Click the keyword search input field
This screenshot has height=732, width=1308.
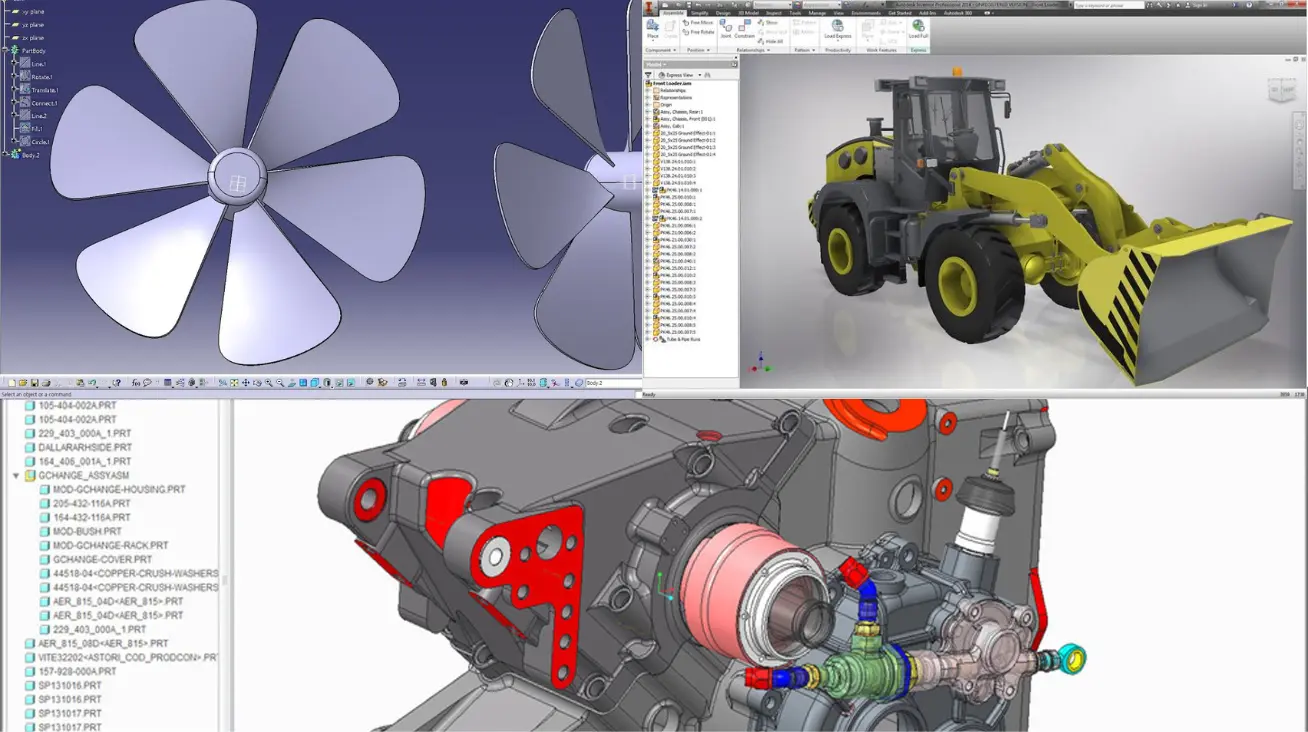click(1105, 5)
